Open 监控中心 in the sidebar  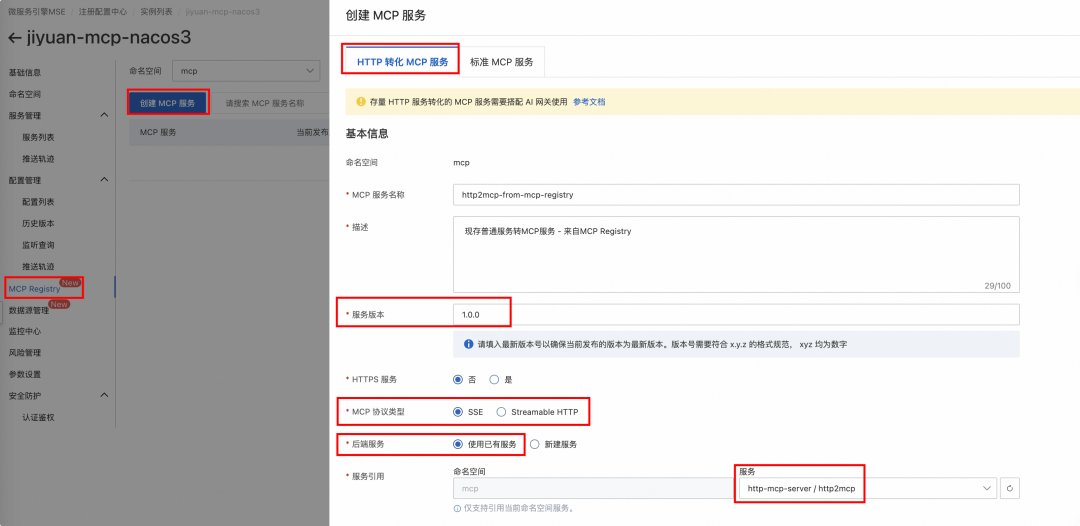tap(25, 331)
